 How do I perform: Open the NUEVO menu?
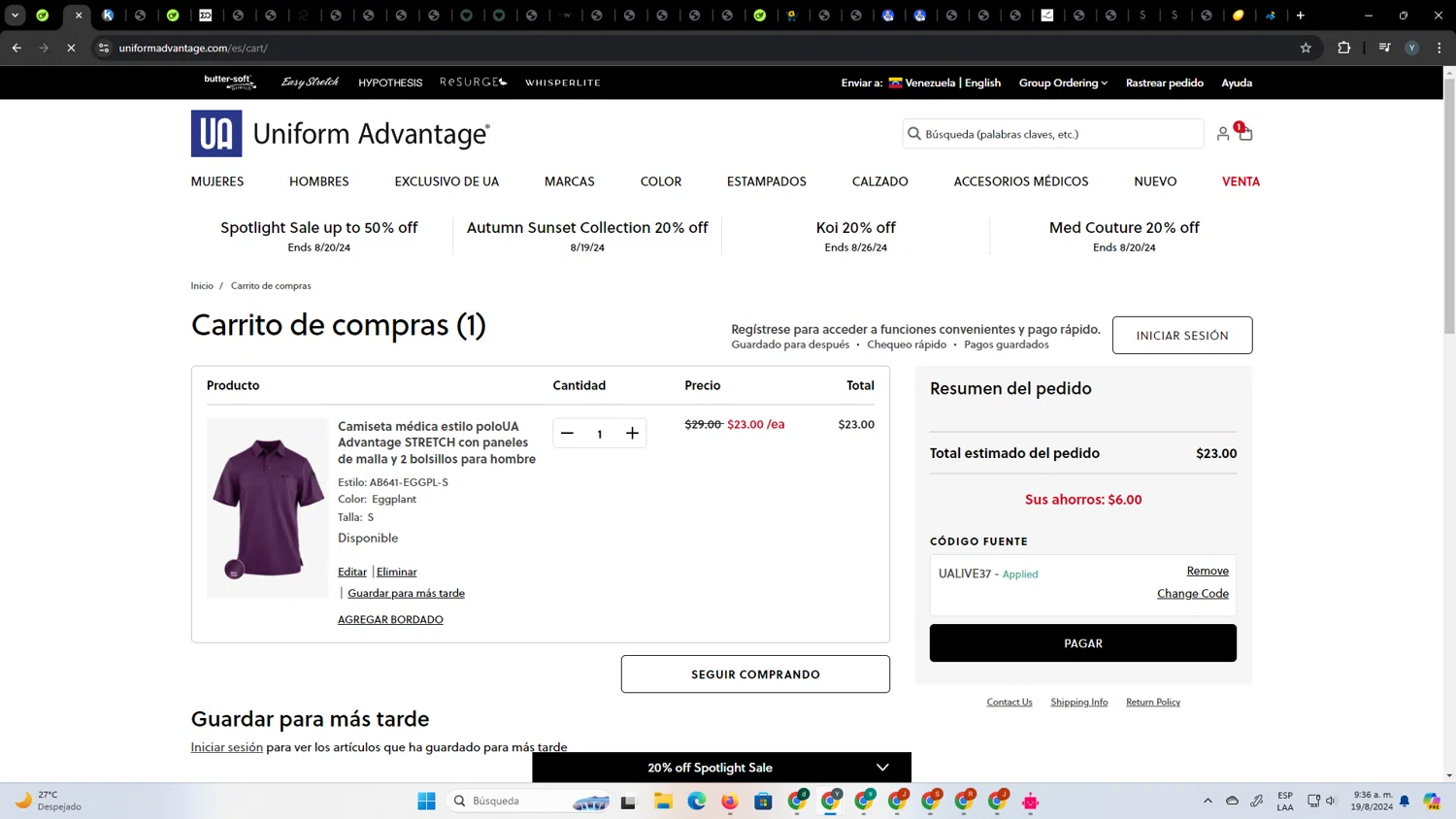(x=1155, y=181)
